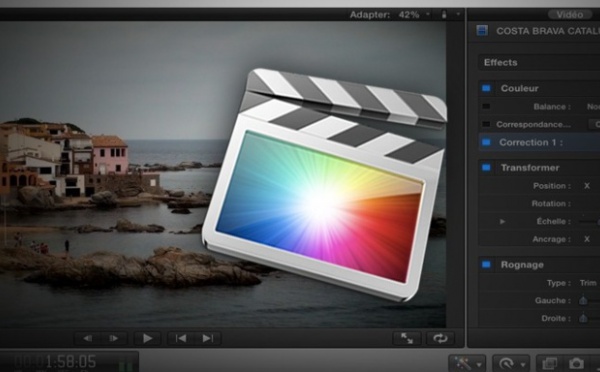Click the clip icon beside COSTA BRAVA

[x=482, y=30]
